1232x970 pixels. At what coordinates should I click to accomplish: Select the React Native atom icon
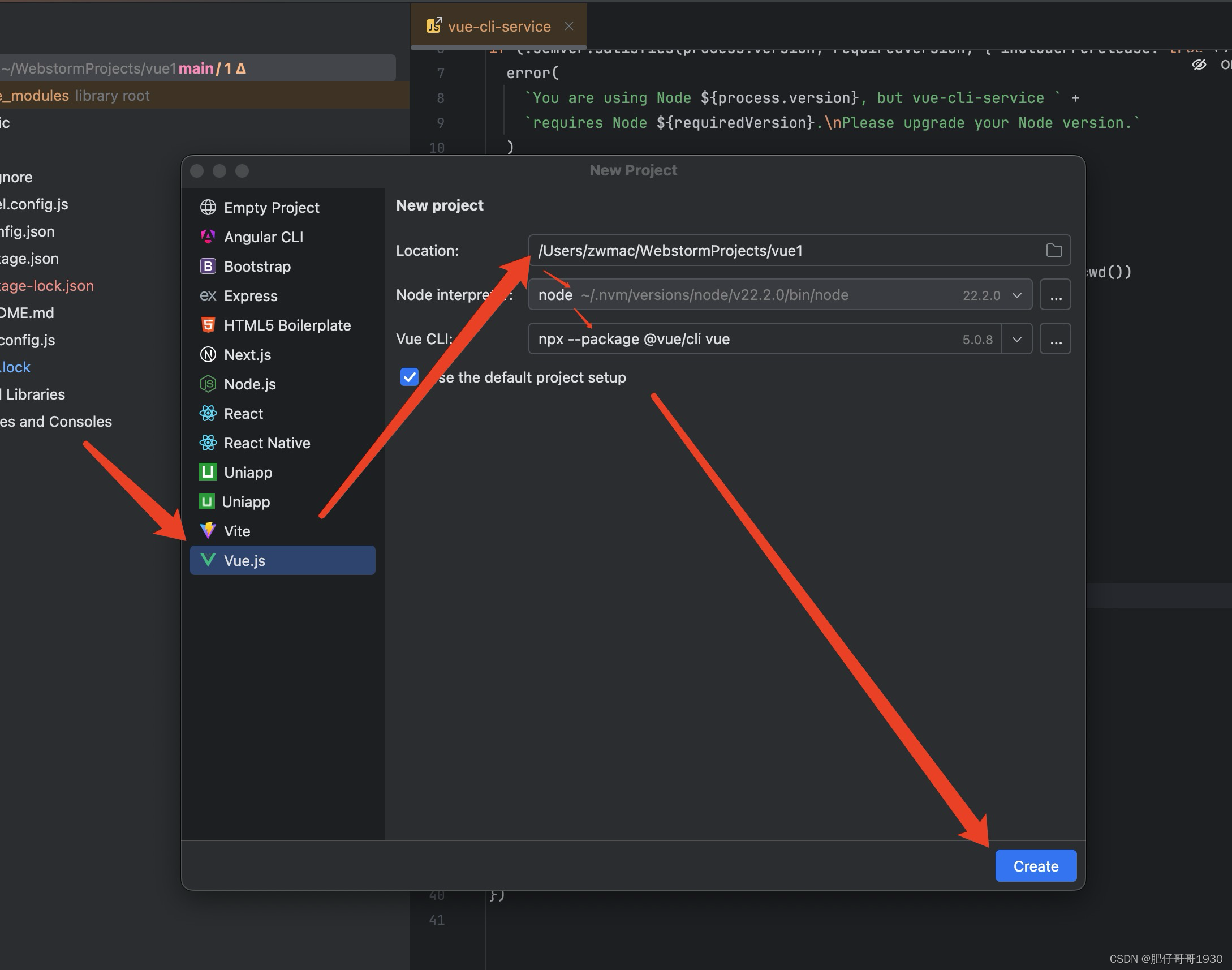(x=208, y=443)
